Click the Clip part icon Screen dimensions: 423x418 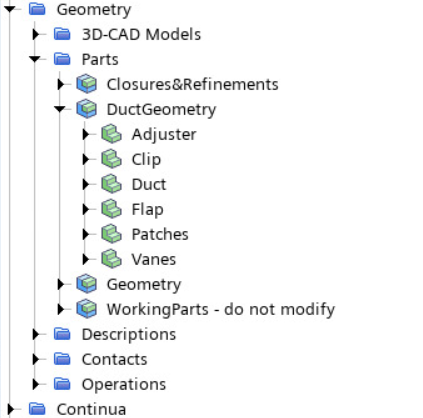coord(111,159)
